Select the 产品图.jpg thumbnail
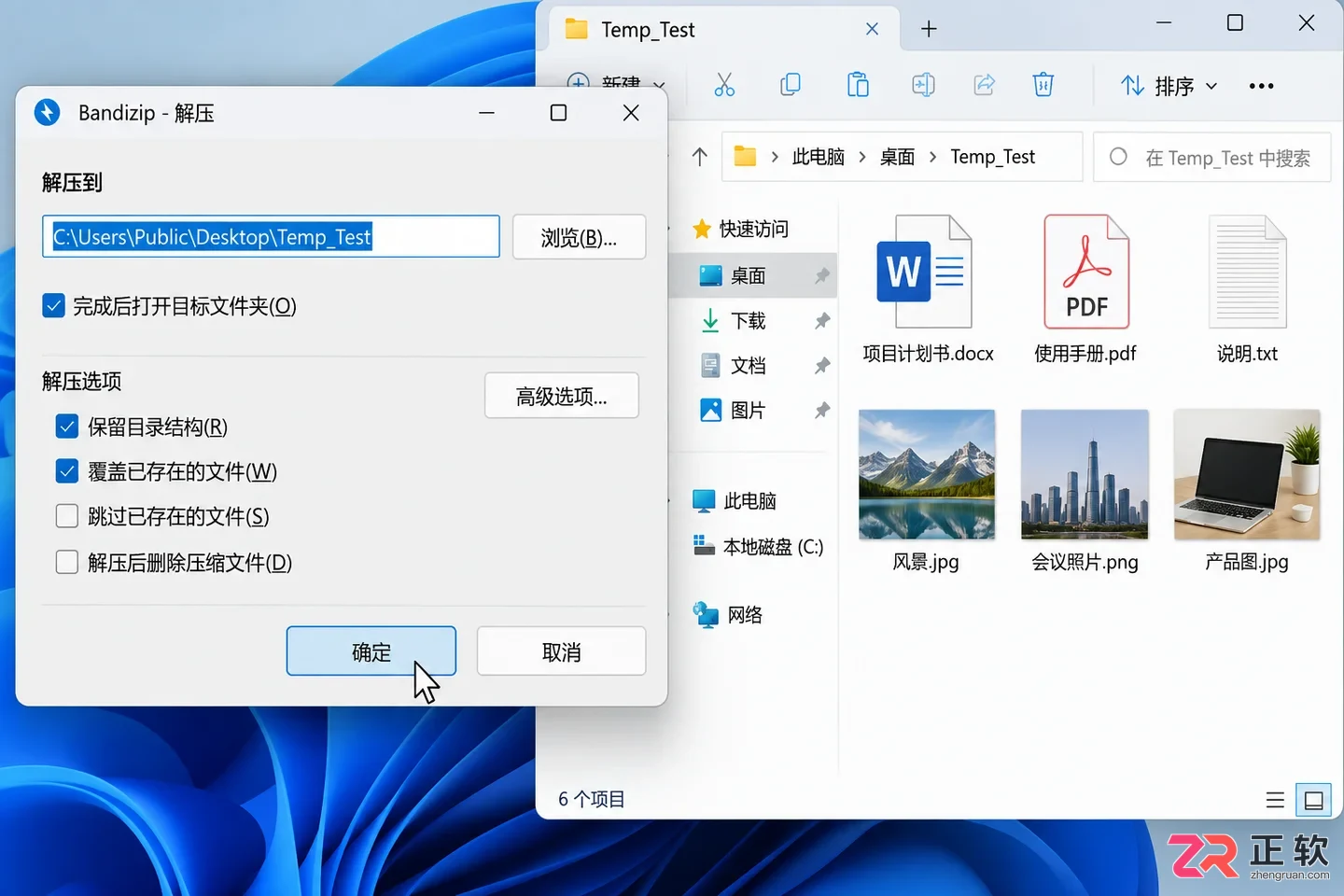The width and height of the screenshot is (1344, 896). 1247,475
